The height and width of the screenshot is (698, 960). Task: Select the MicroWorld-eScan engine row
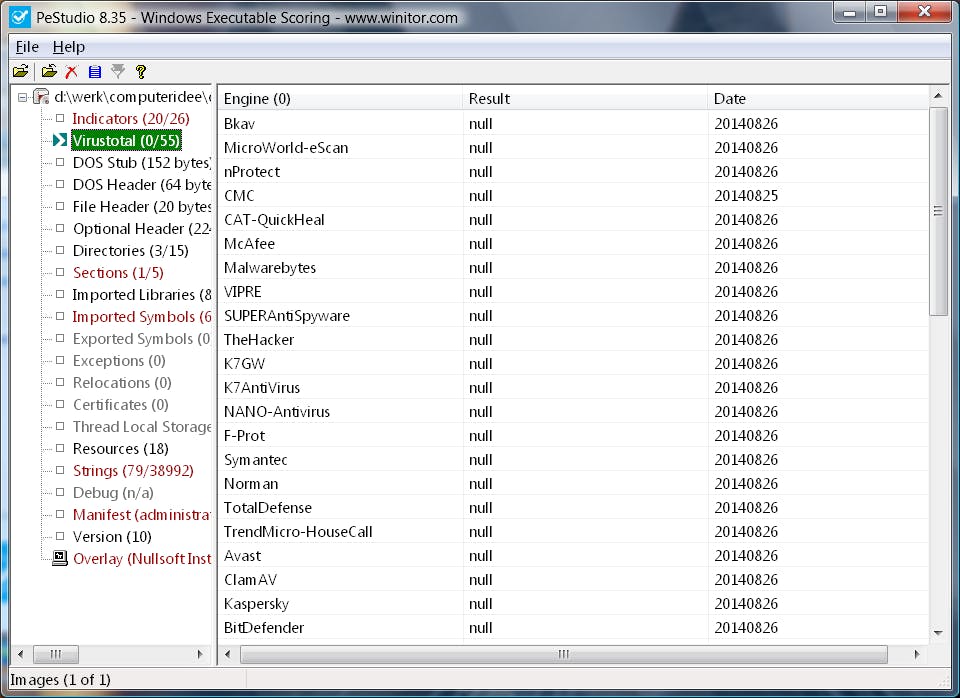573,148
